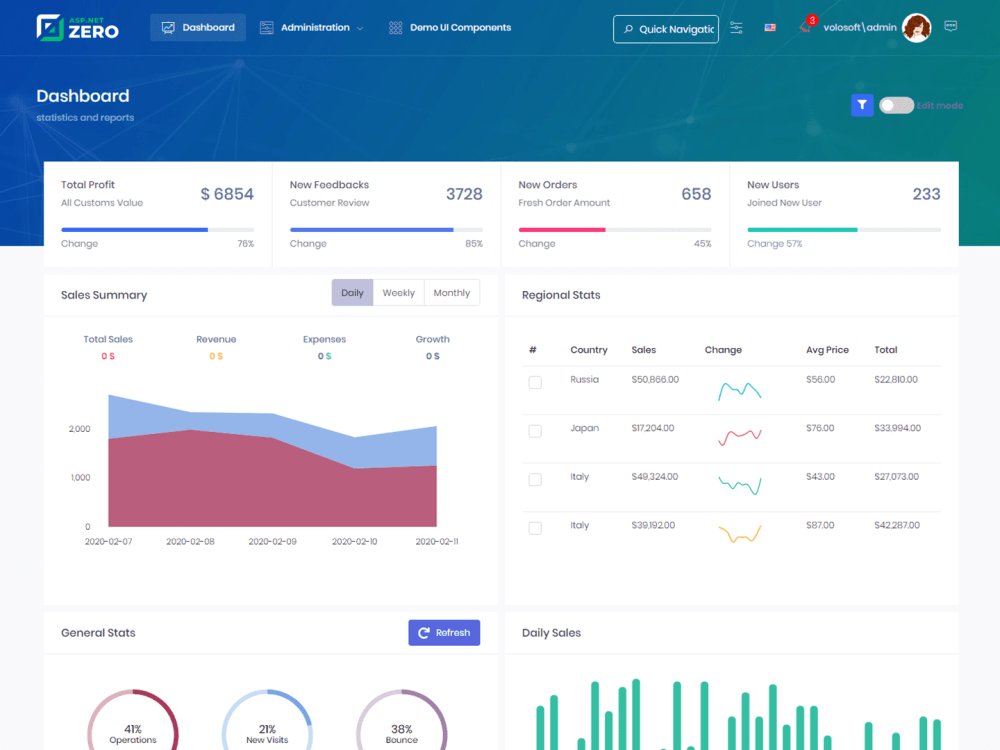This screenshot has width=1000, height=750.
Task: Click the 21% New Visits circle chart
Action: (267, 719)
